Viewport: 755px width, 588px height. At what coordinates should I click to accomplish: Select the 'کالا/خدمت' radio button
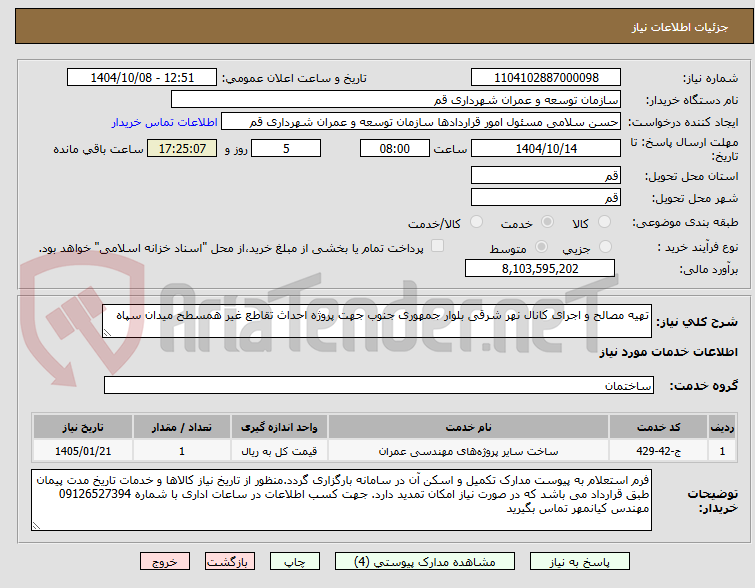point(476,222)
